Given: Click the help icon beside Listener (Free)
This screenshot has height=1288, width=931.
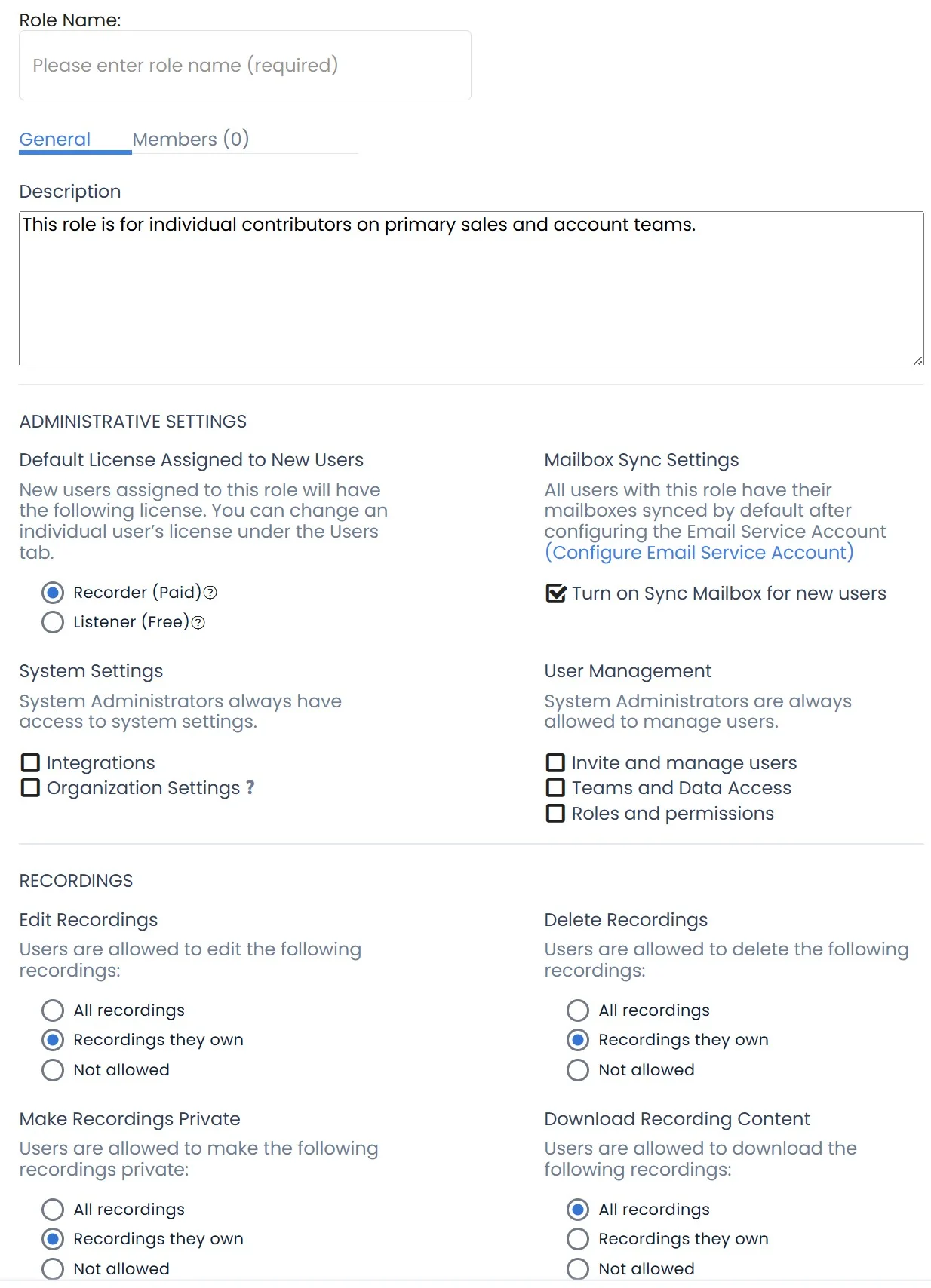Looking at the screenshot, I should 198,623.
